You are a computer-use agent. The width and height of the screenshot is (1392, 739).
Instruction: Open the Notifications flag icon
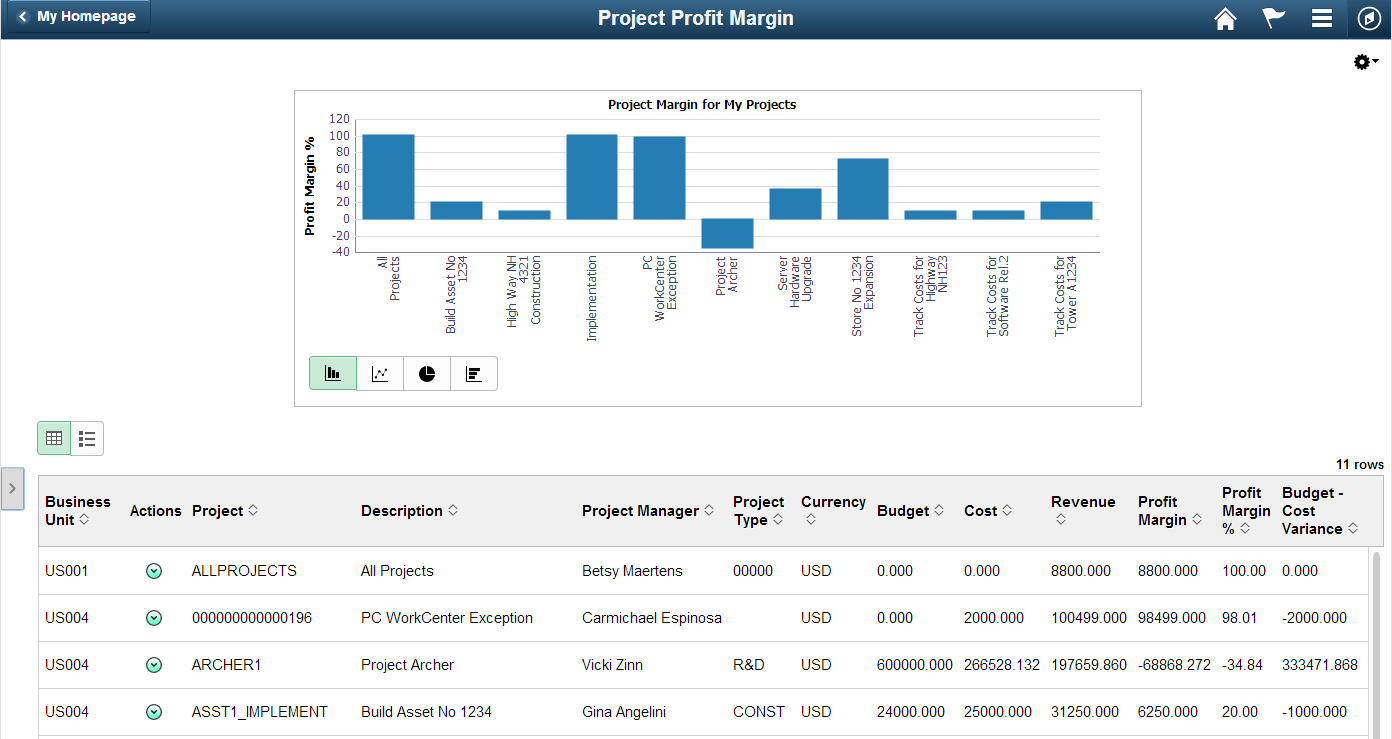click(x=1273, y=18)
